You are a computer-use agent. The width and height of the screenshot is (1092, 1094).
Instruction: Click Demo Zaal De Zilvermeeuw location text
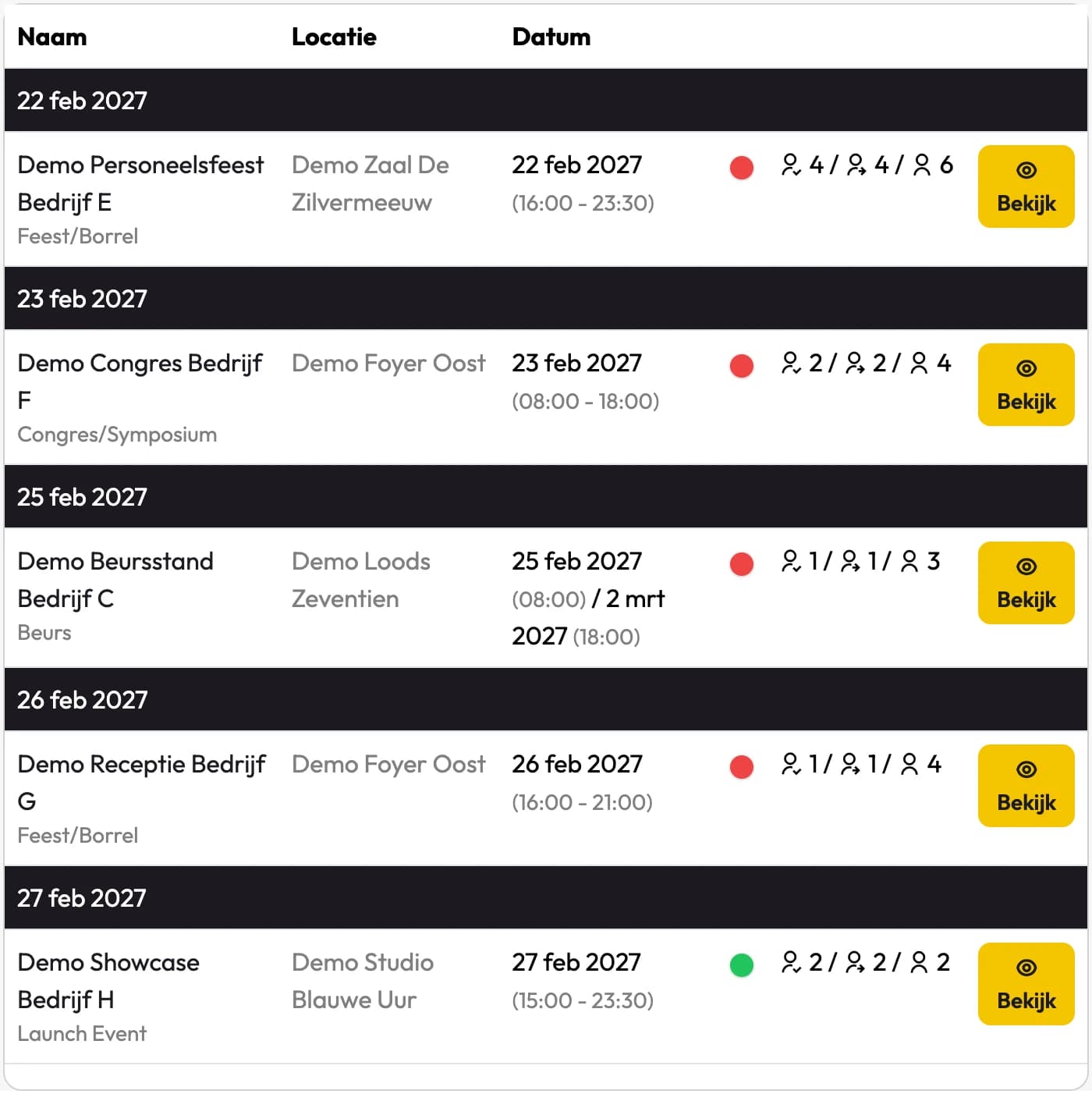point(370,183)
